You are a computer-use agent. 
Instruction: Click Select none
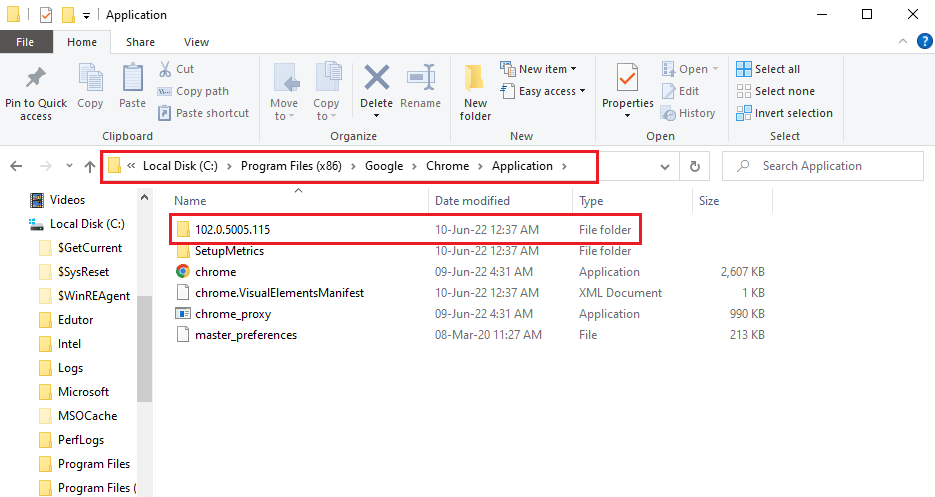[775, 91]
